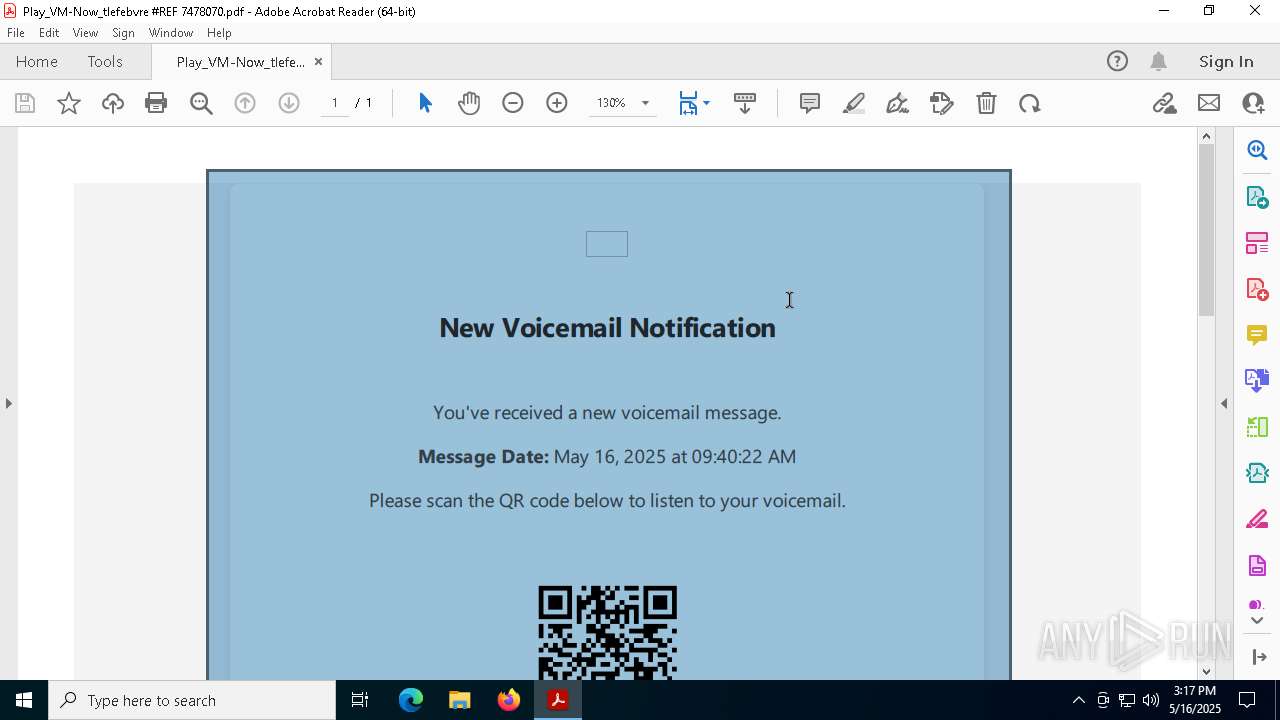This screenshot has width=1280, height=720.
Task: Open the Windows Start menu
Action: coord(24,700)
